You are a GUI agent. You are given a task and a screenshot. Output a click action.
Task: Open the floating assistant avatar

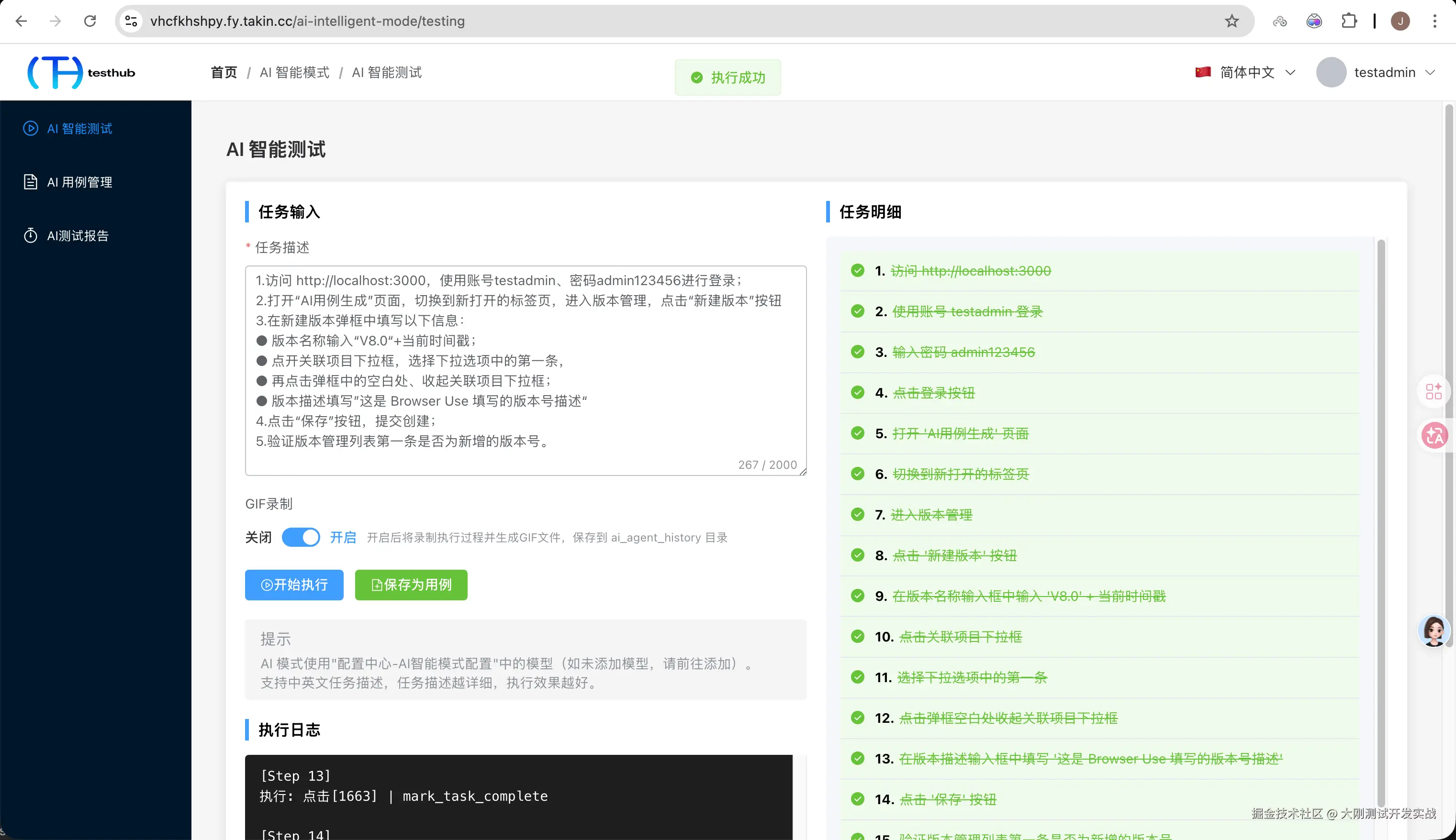pos(1434,630)
